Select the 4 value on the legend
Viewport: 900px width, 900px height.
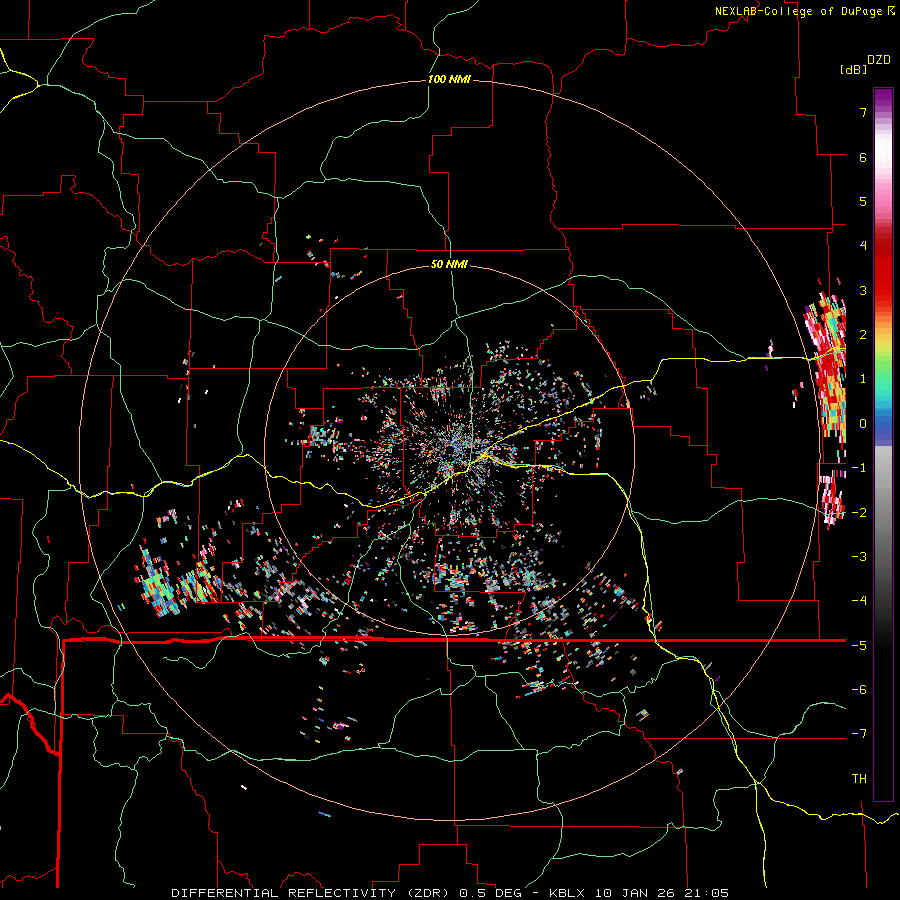tap(863, 246)
